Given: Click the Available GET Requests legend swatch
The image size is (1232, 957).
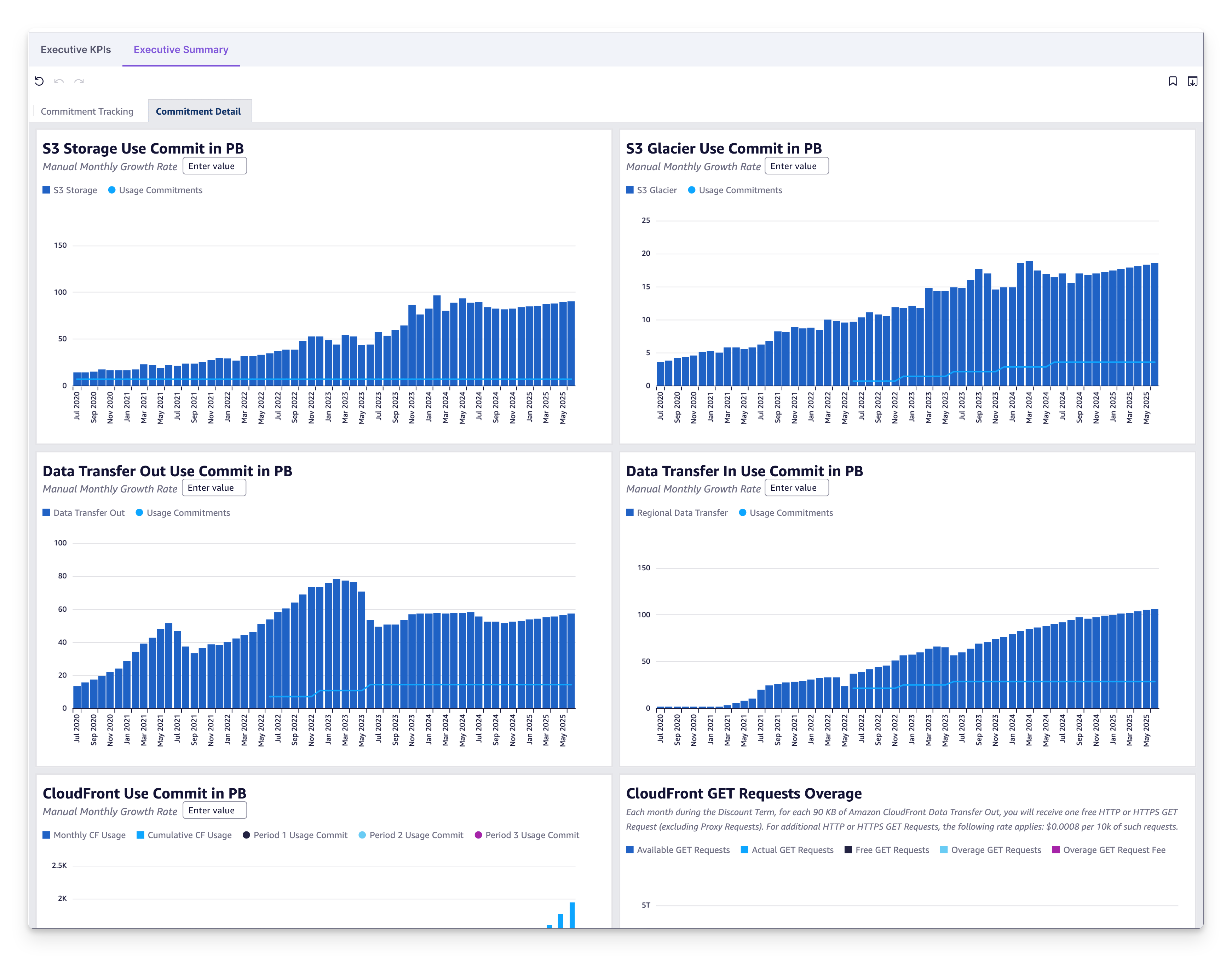Looking at the screenshot, I should 629,850.
